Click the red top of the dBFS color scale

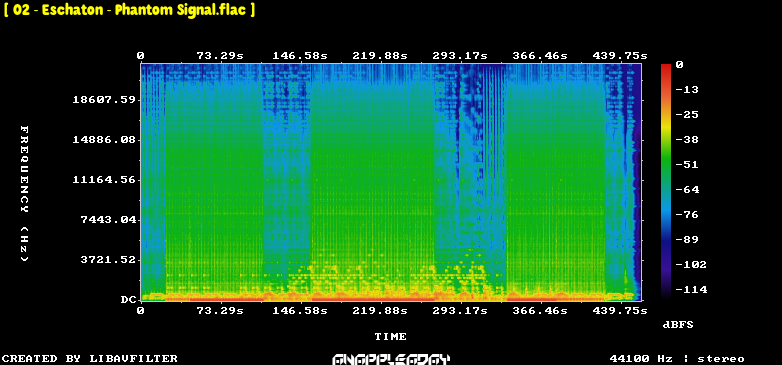[x=666, y=67]
